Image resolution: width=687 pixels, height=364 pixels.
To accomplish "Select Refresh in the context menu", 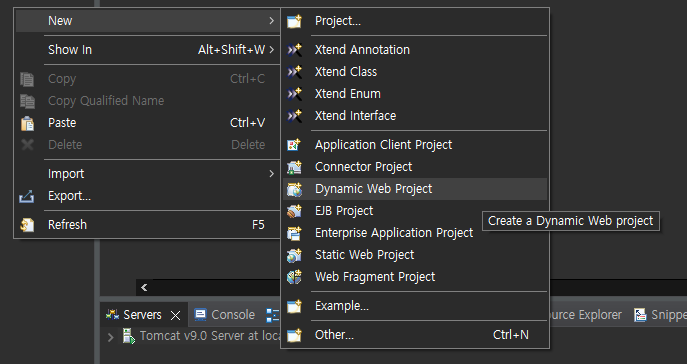I will tap(147, 225).
